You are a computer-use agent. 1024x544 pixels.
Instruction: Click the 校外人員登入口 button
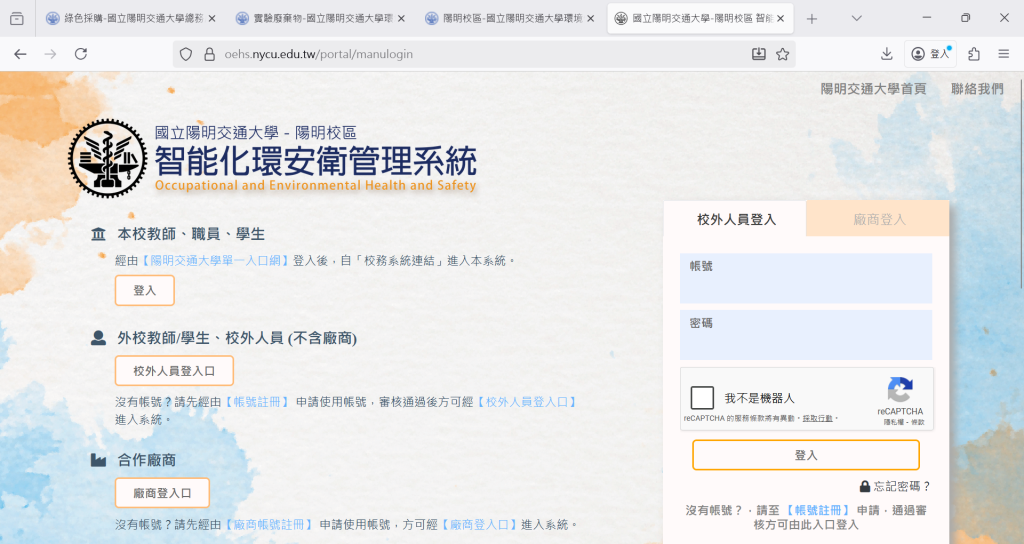[x=174, y=371]
